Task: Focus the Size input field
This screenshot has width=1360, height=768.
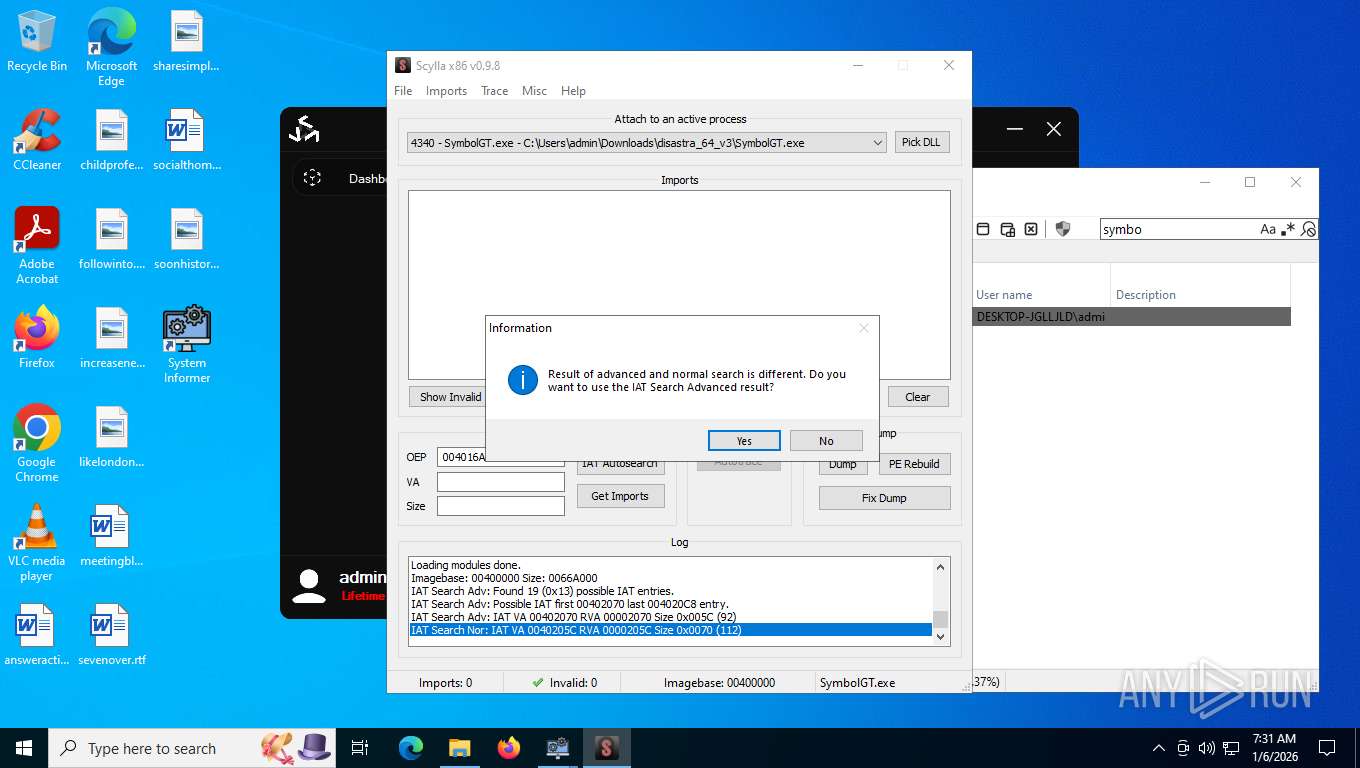Action: point(501,506)
